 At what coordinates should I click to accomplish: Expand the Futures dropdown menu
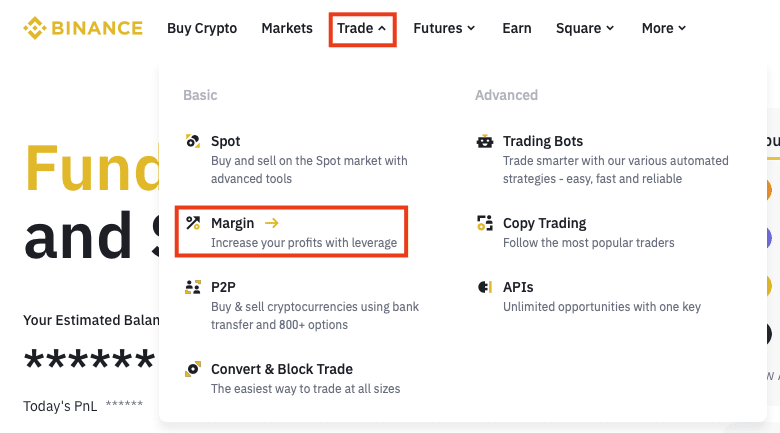pyautogui.click(x=444, y=28)
